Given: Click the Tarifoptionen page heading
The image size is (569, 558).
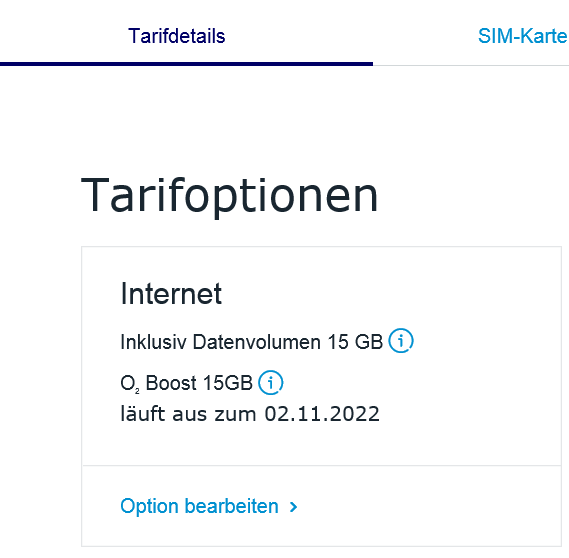Looking at the screenshot, I should 229,195.
